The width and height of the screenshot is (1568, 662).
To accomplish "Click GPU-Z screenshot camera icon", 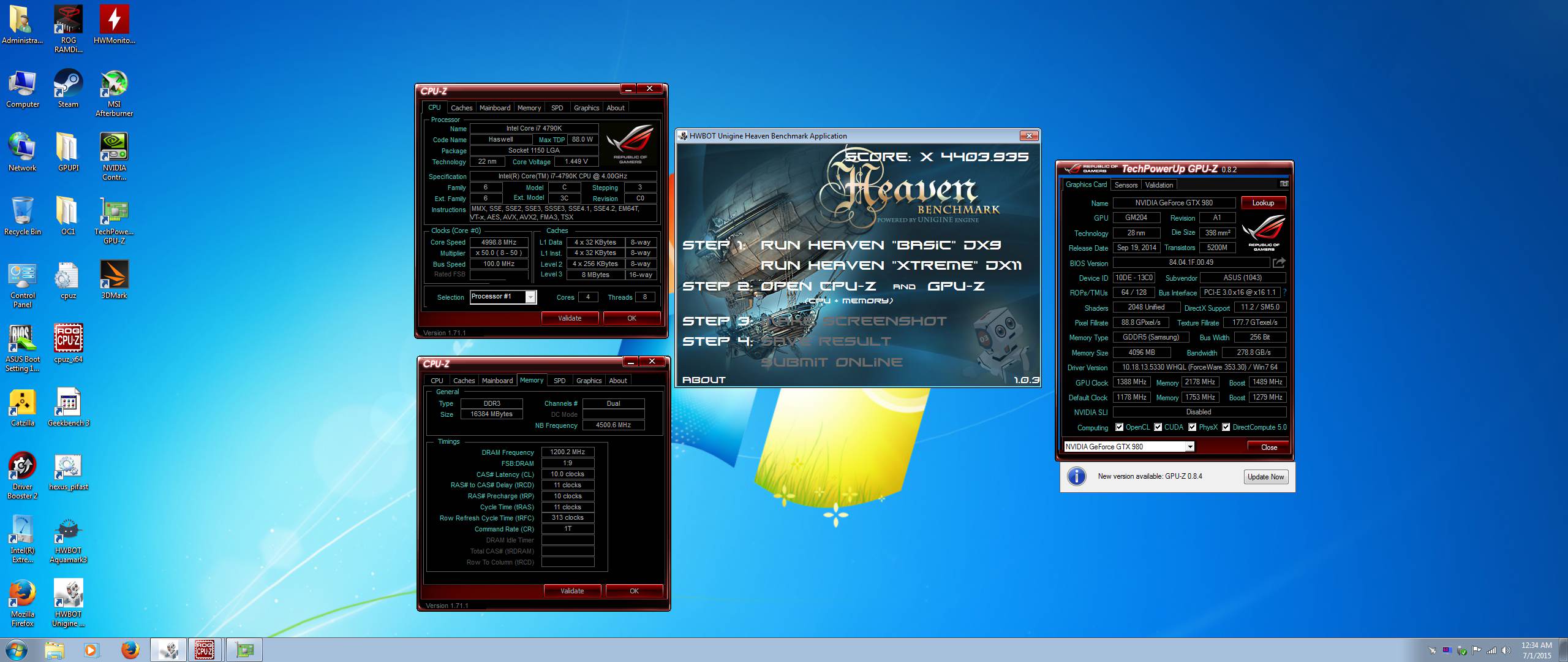I will pyautogui.click(x=1284, y=184).
